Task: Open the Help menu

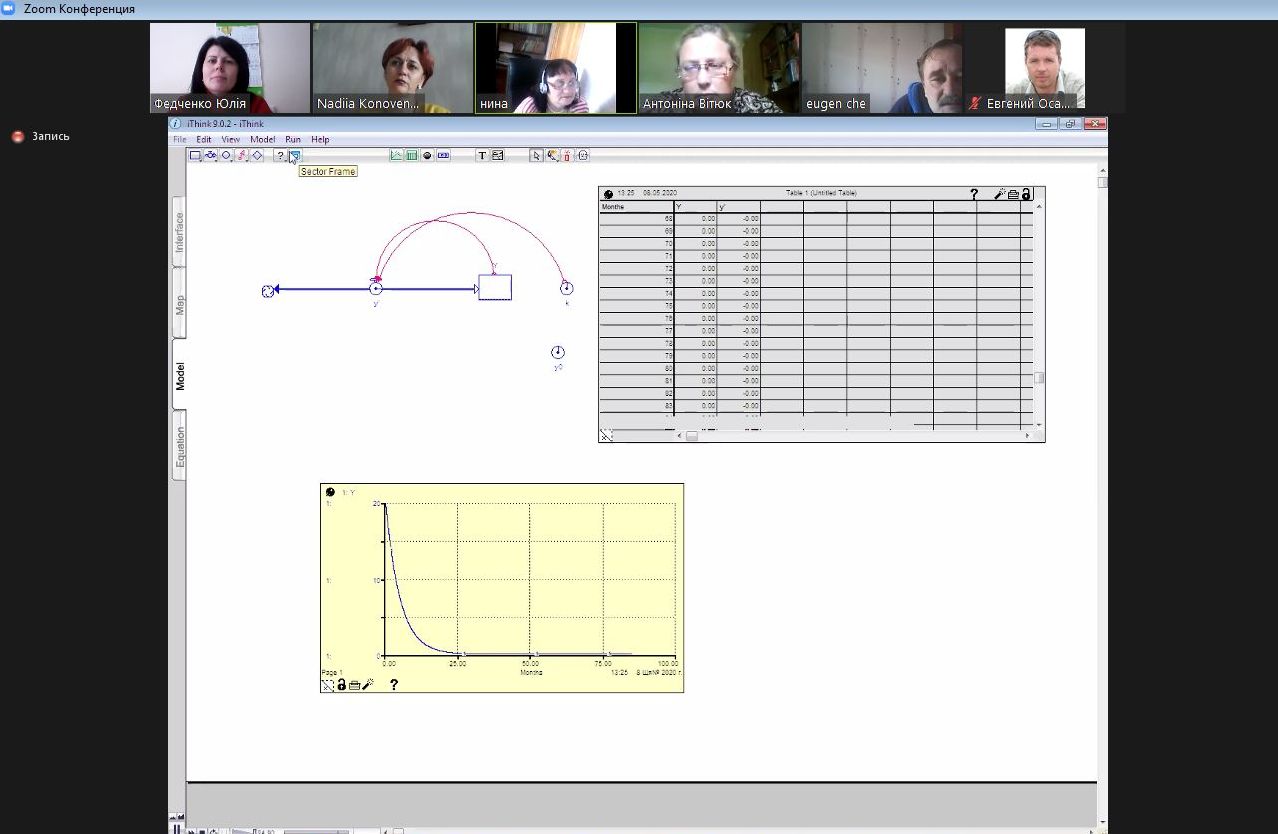Action: pos(320,140)
